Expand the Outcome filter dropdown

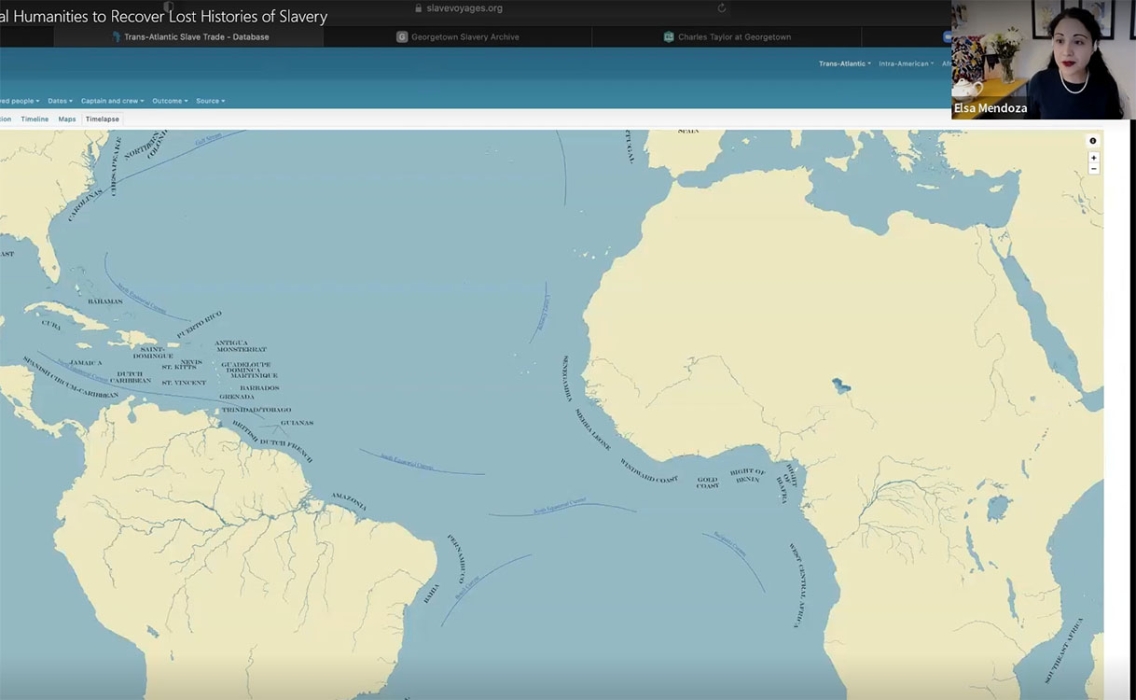click(x=170, y=101)
